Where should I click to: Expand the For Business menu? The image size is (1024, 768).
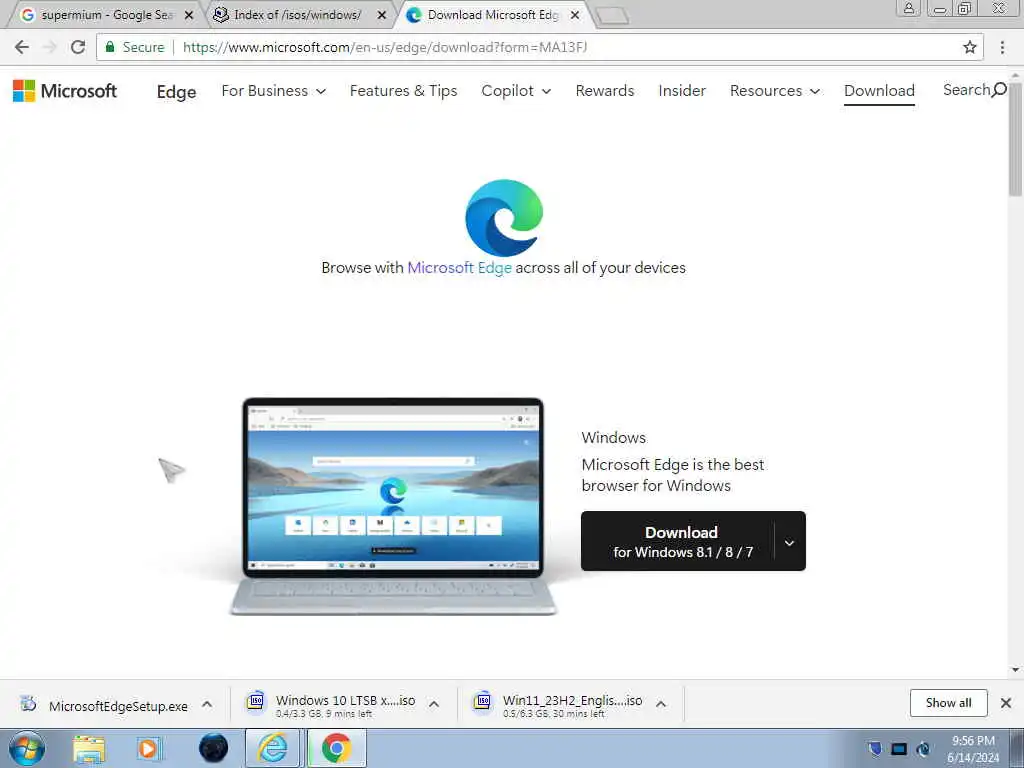(x=274, y=91)
